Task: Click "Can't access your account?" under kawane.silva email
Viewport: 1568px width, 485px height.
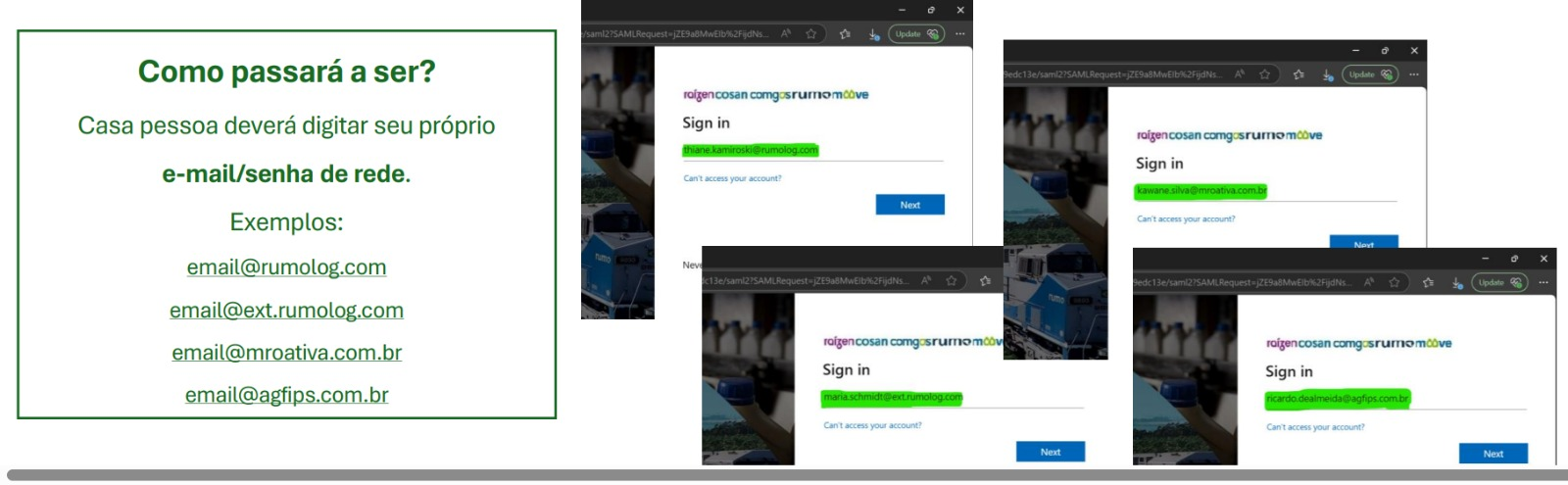Action: [x=1186, y=219]
